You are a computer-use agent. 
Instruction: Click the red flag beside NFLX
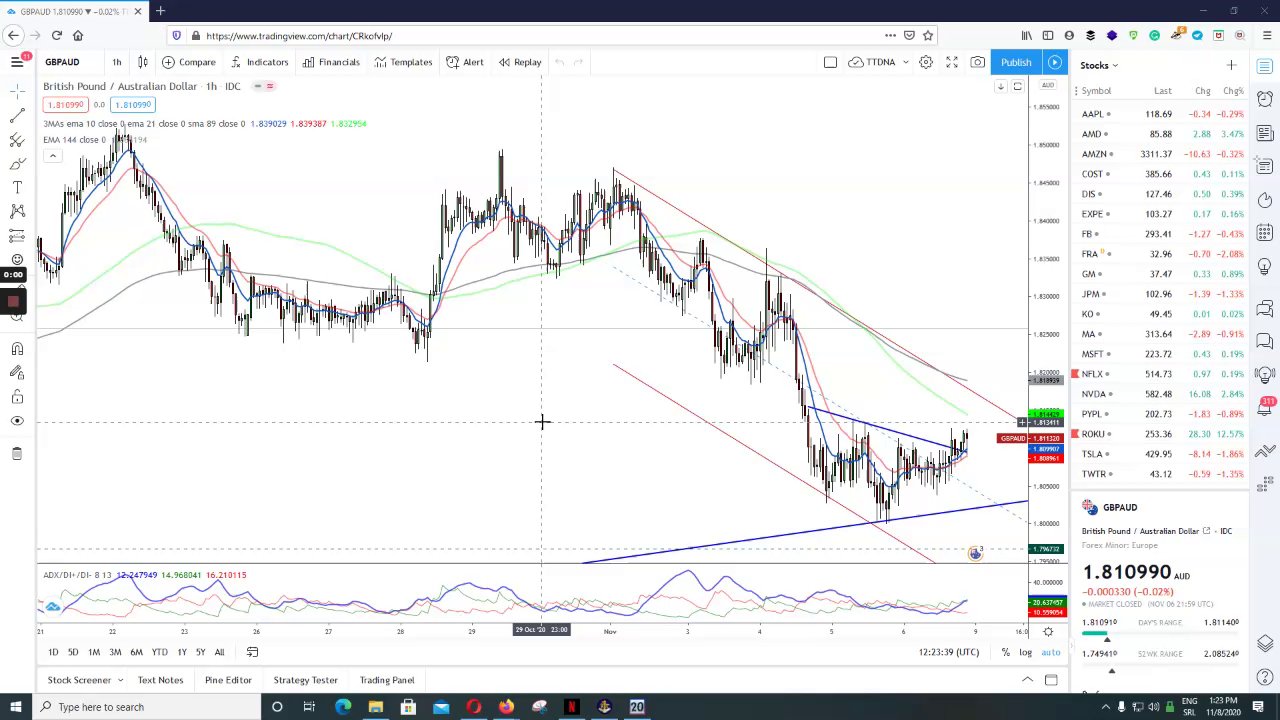[x=1075, y=374]
